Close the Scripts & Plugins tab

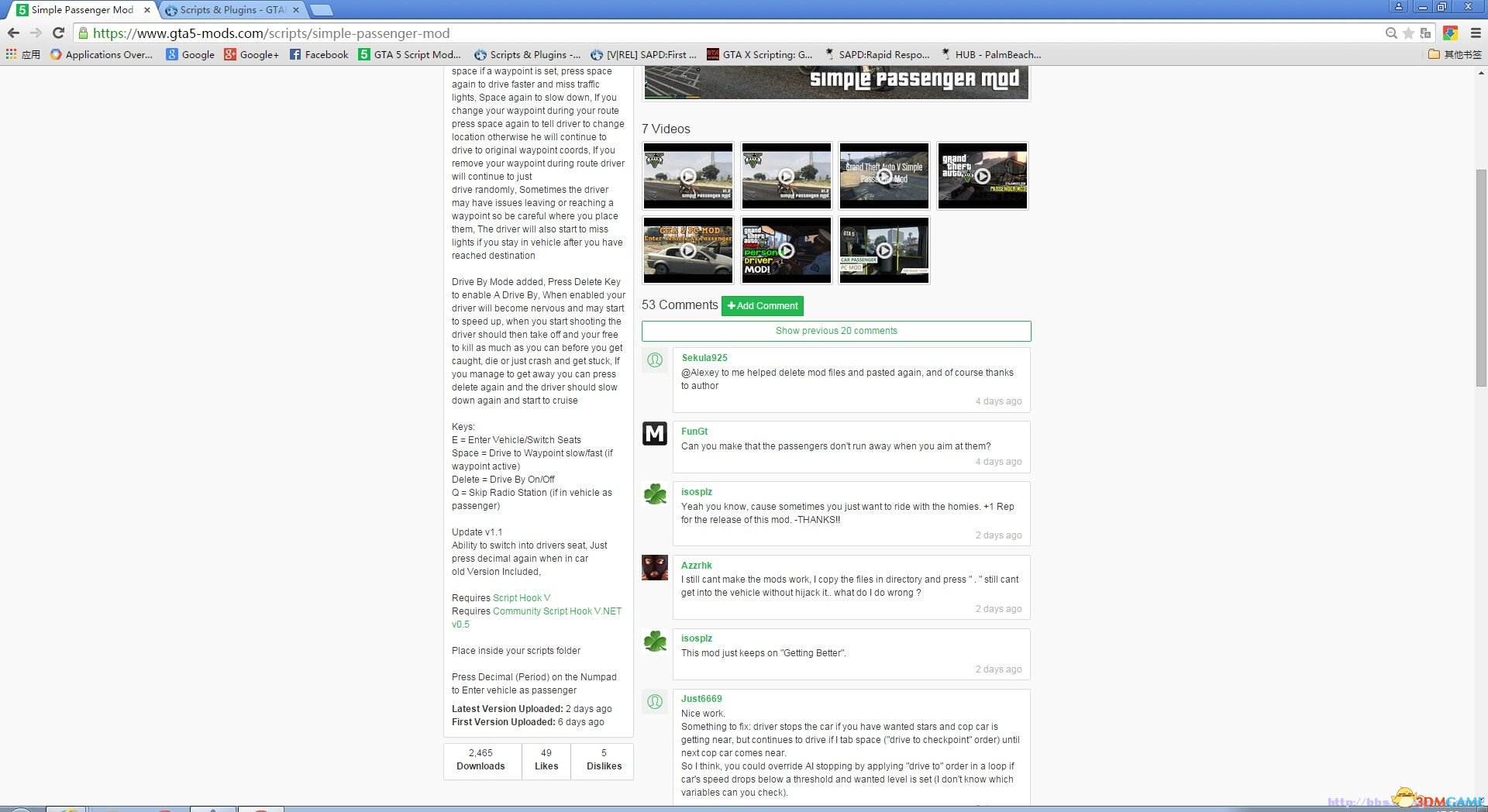pyautogui.click(x=296, y=10)
